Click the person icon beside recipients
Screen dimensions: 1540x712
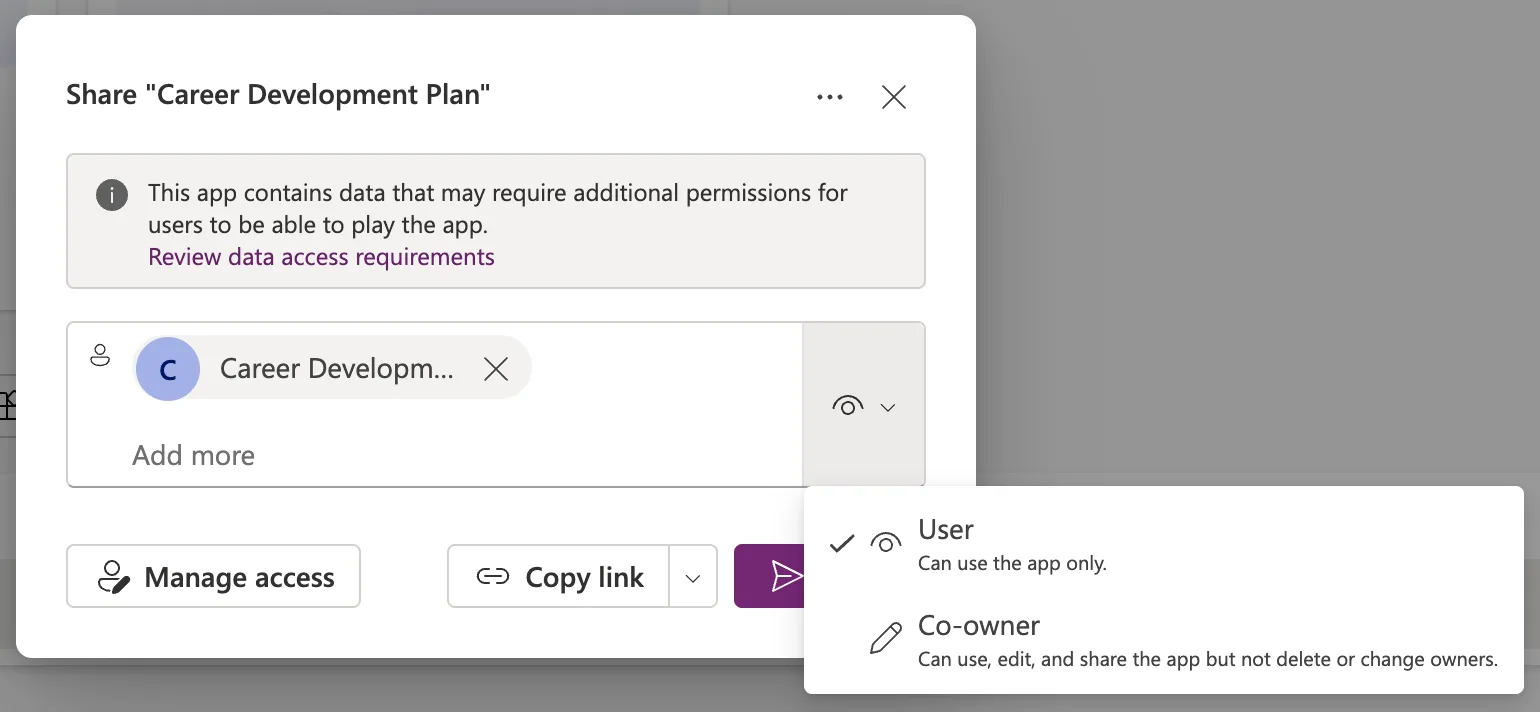(100, 355)
